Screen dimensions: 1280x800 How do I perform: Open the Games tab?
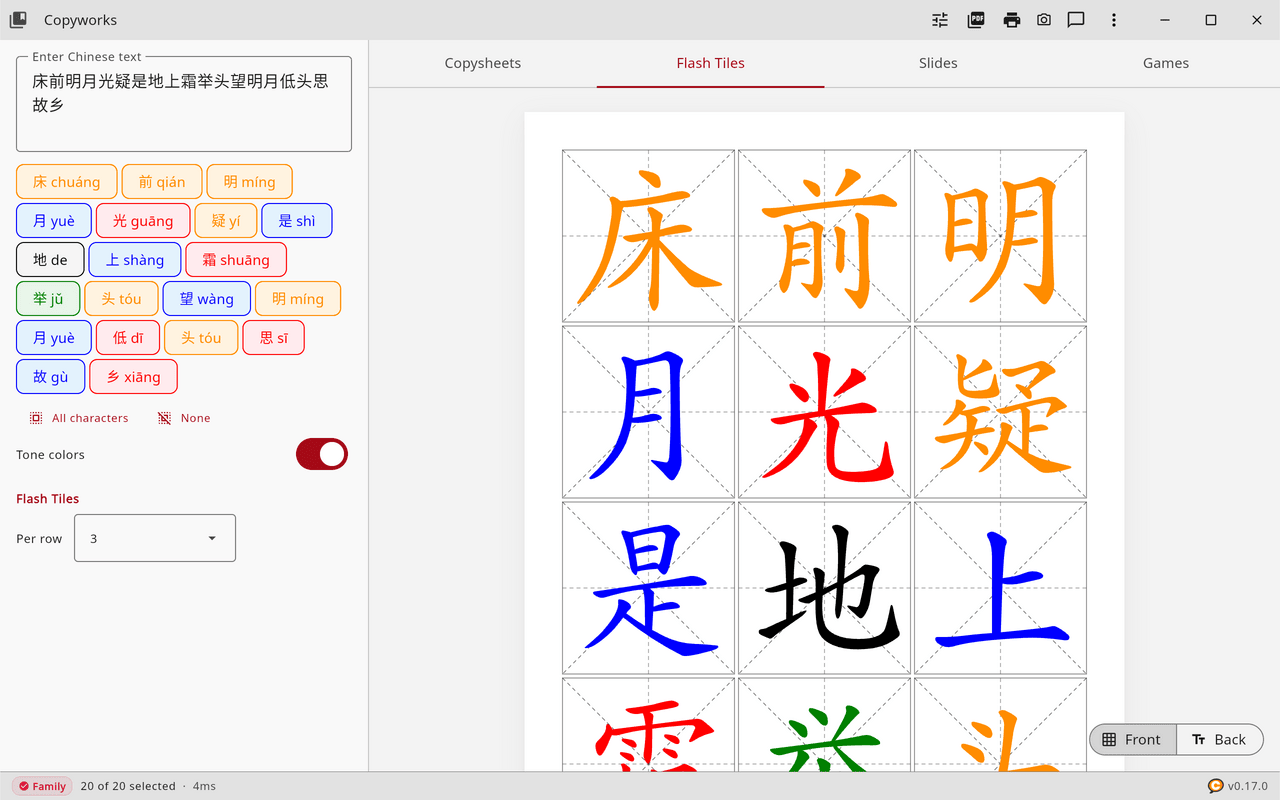pyautogui.click(x=1166, y=63)
